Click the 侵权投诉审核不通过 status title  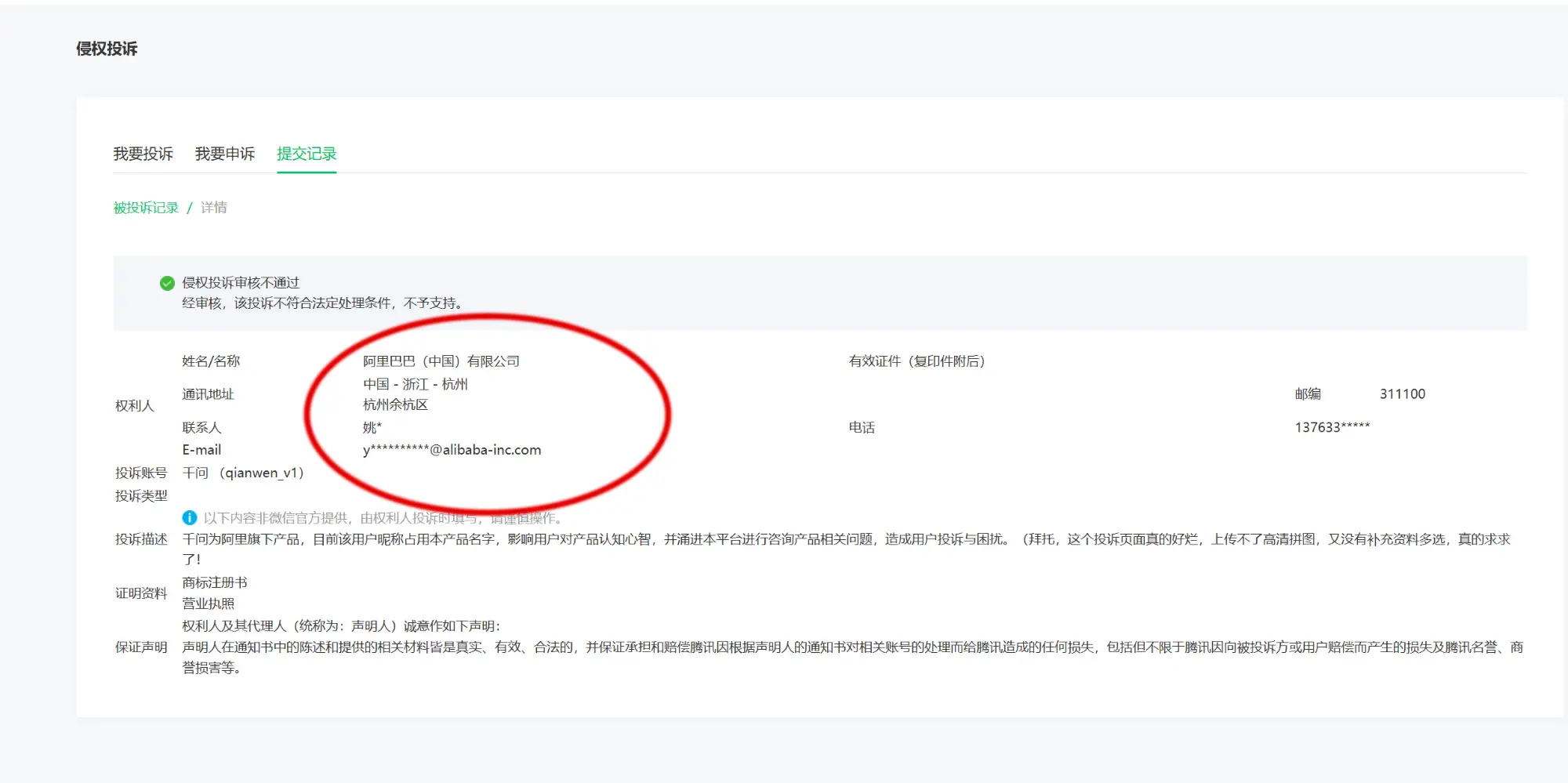click(x=241, y=283)
